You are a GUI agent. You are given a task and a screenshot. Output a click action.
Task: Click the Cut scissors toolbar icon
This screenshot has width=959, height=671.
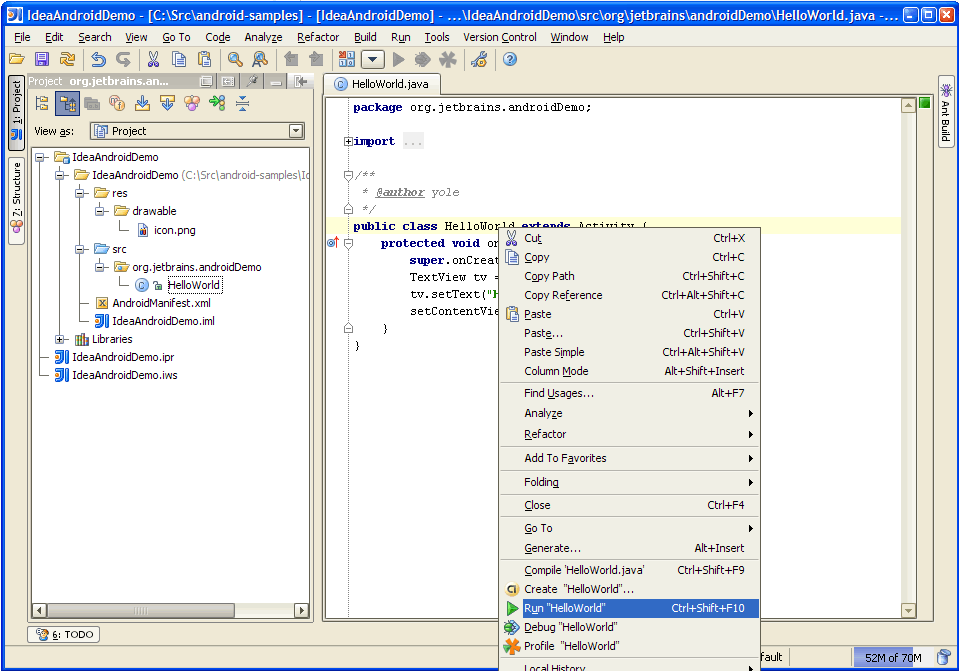coord(153,60)
